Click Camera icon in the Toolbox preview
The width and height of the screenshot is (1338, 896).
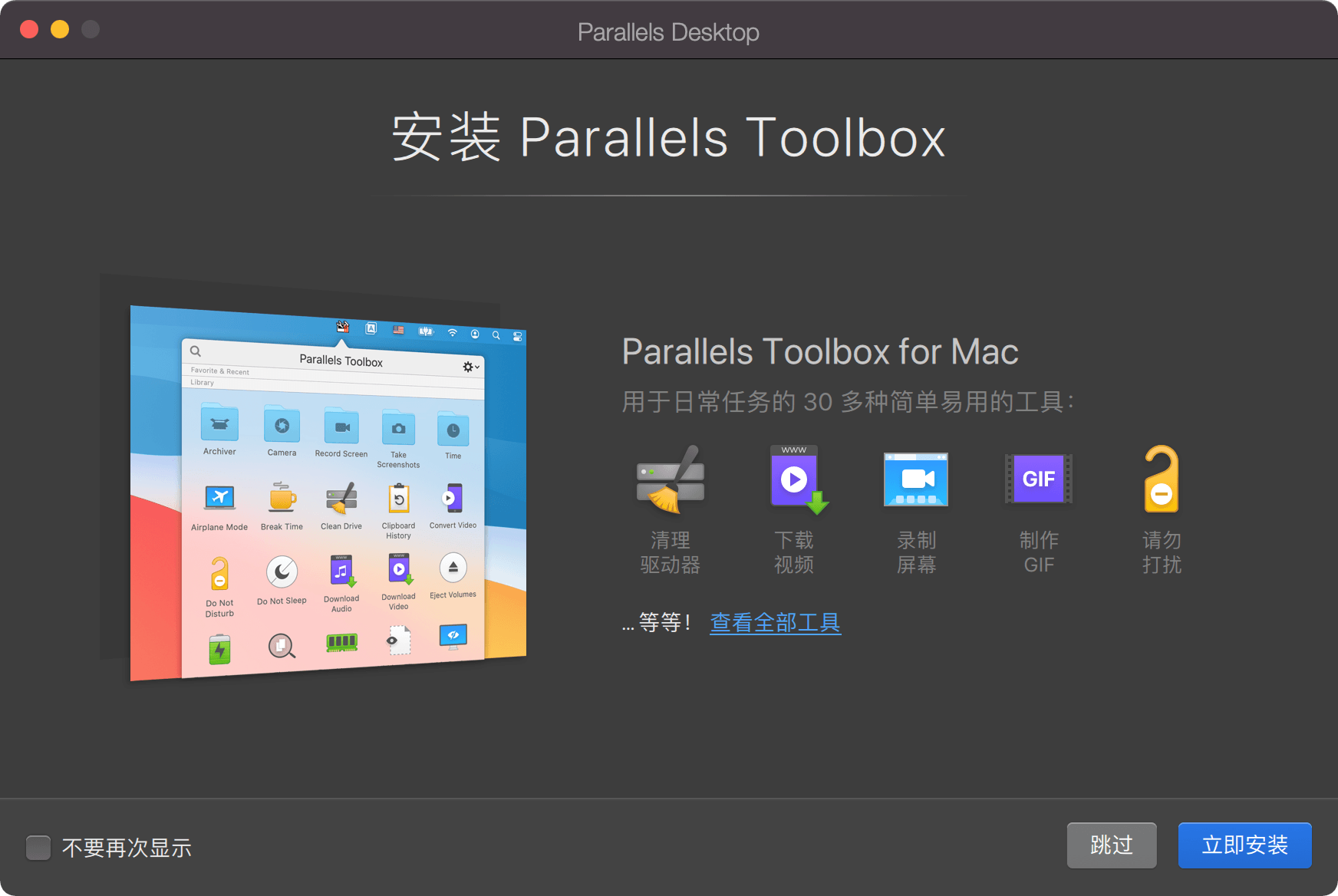click(282, 425)
